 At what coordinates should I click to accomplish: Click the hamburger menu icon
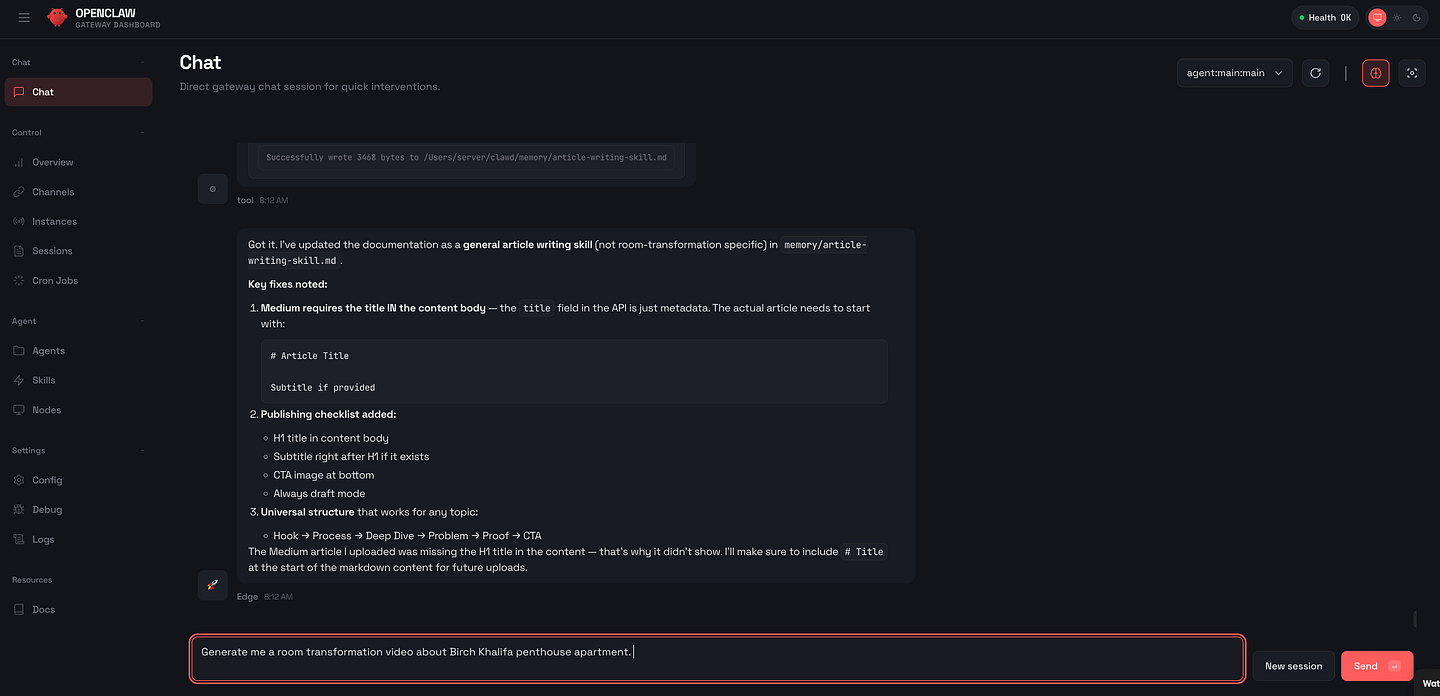coord(24,17)
